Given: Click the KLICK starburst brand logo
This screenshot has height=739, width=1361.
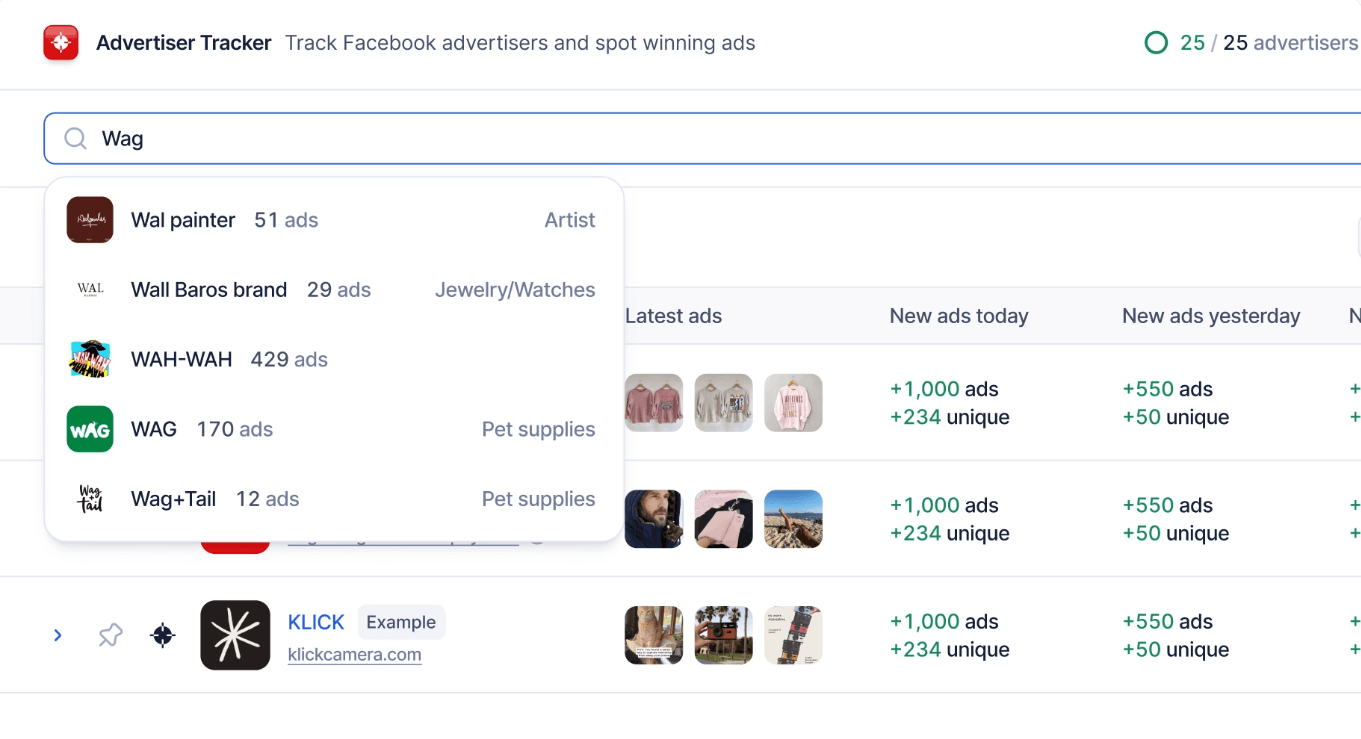Looking at the screenshot, I should (x=235, y=635).
